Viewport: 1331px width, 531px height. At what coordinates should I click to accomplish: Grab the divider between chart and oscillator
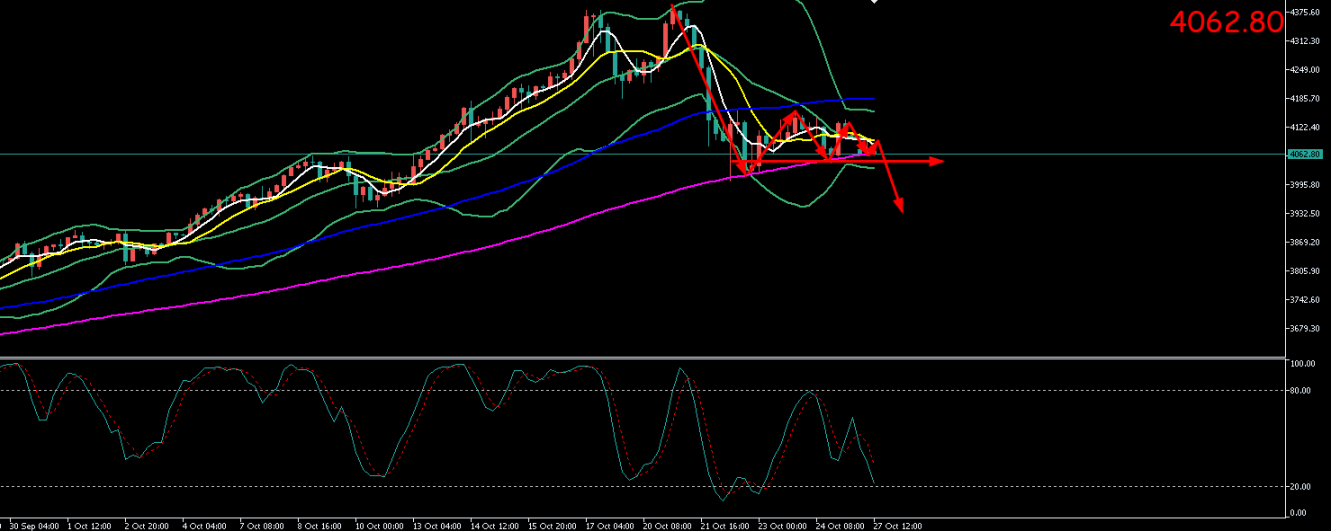[640, 357]
